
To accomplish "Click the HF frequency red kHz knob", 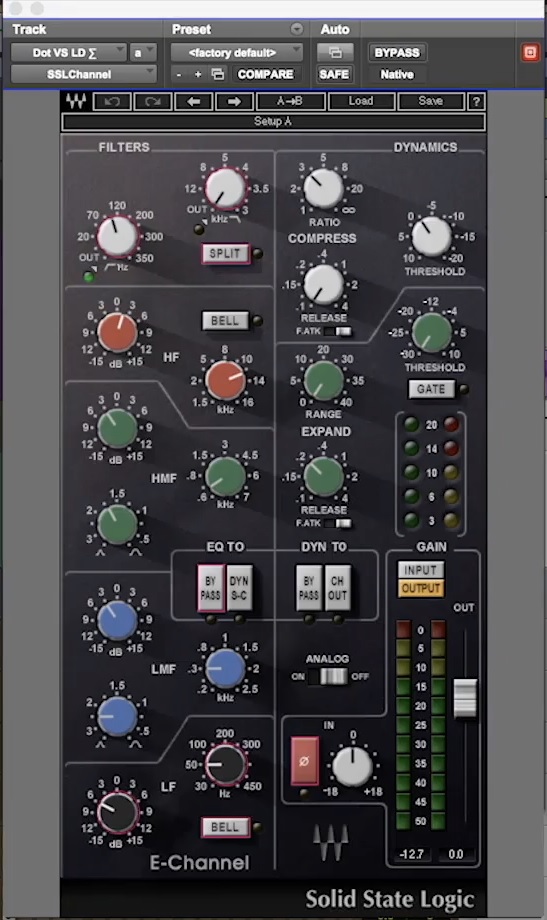I will pyautogui.click(x=225, y=380).
